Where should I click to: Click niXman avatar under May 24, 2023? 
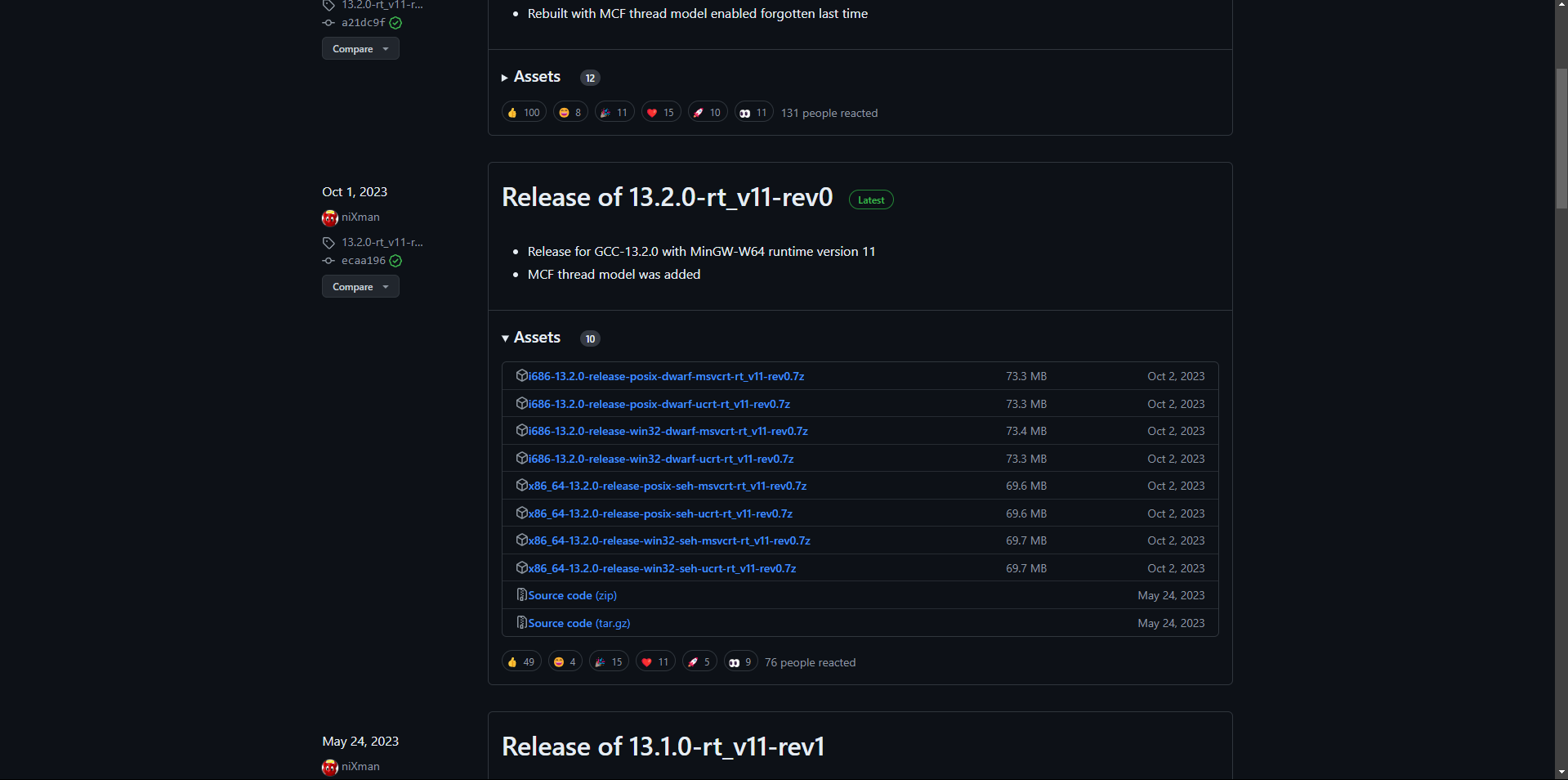coord(330,767)
